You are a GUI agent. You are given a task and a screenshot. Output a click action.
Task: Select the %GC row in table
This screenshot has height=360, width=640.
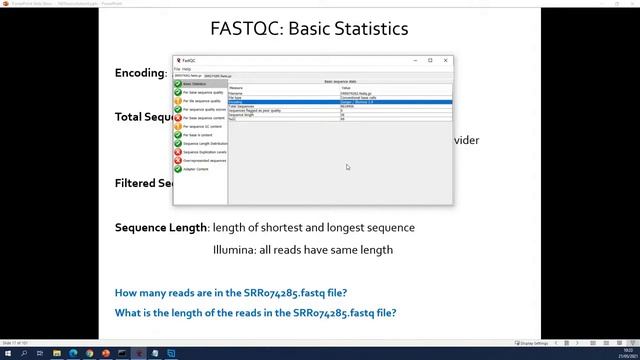point(340,119)
